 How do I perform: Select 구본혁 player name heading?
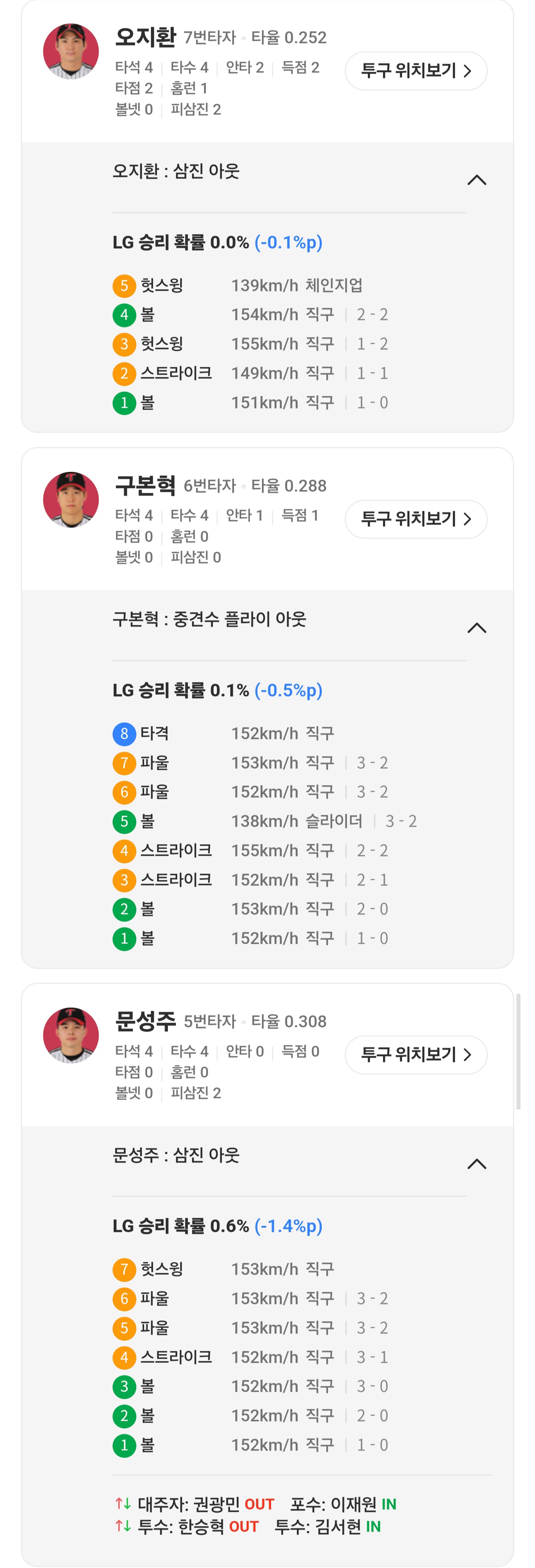[146, 485]
